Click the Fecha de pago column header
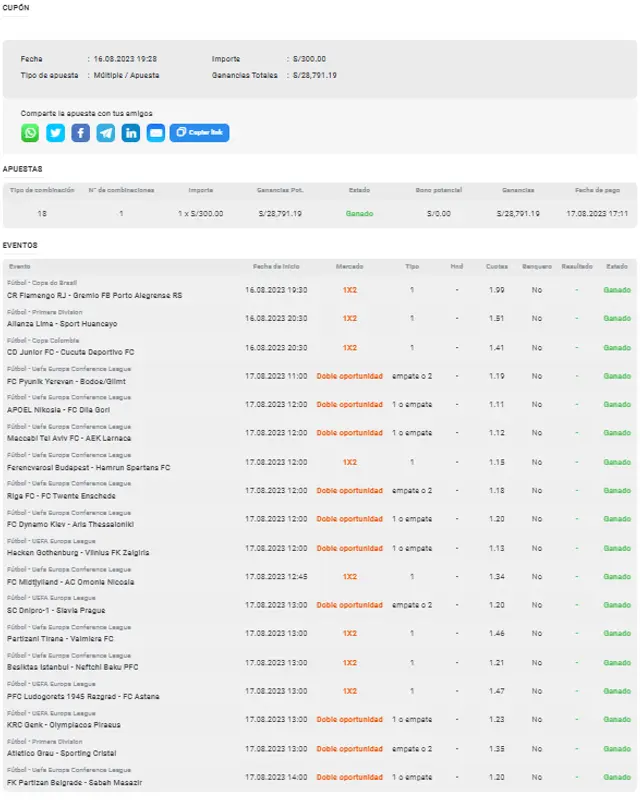This screenshot has height=800, width=640. [597, 190]
